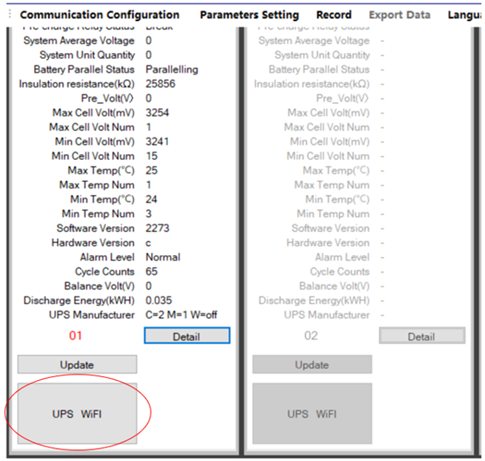Click the Pre_Volt(V) label in unit 01

click(108, 98)
